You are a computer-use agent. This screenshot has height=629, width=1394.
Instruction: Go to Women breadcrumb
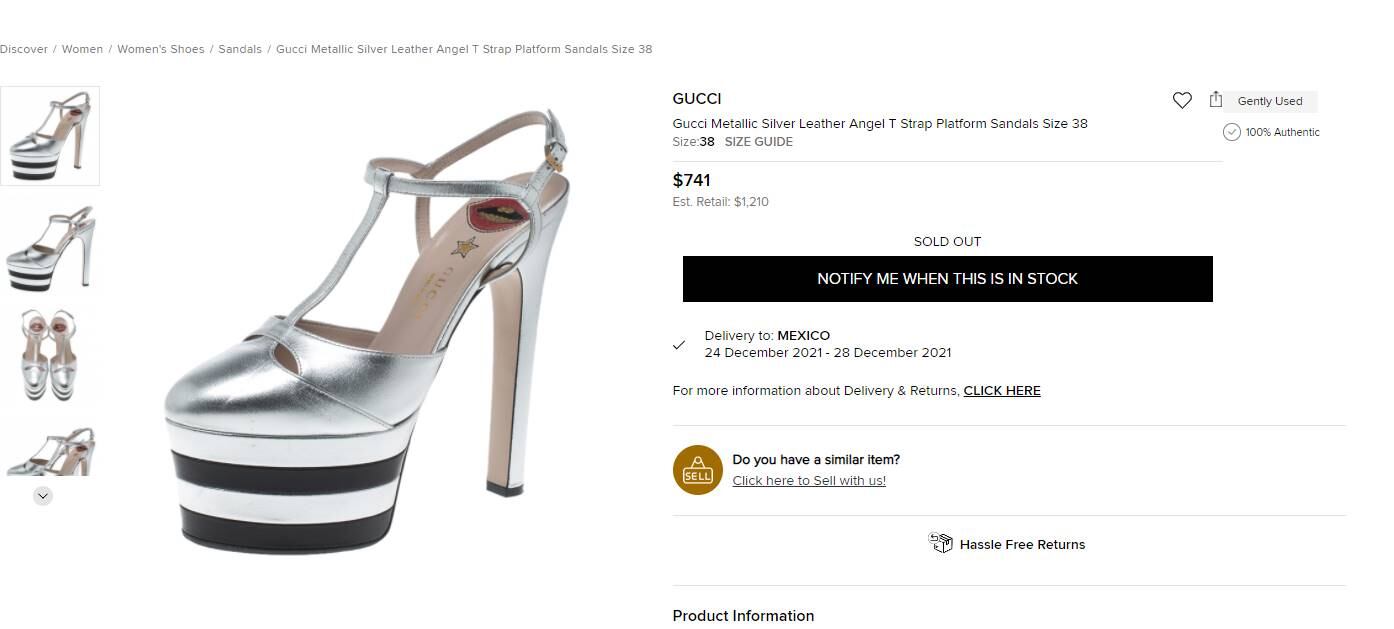[x=82, y=49]
